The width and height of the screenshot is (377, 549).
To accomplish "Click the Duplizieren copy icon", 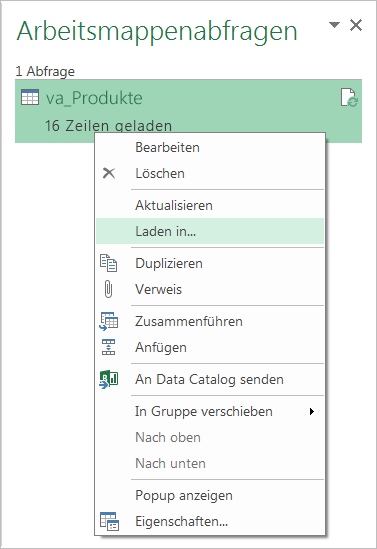I will pos(109,263).
